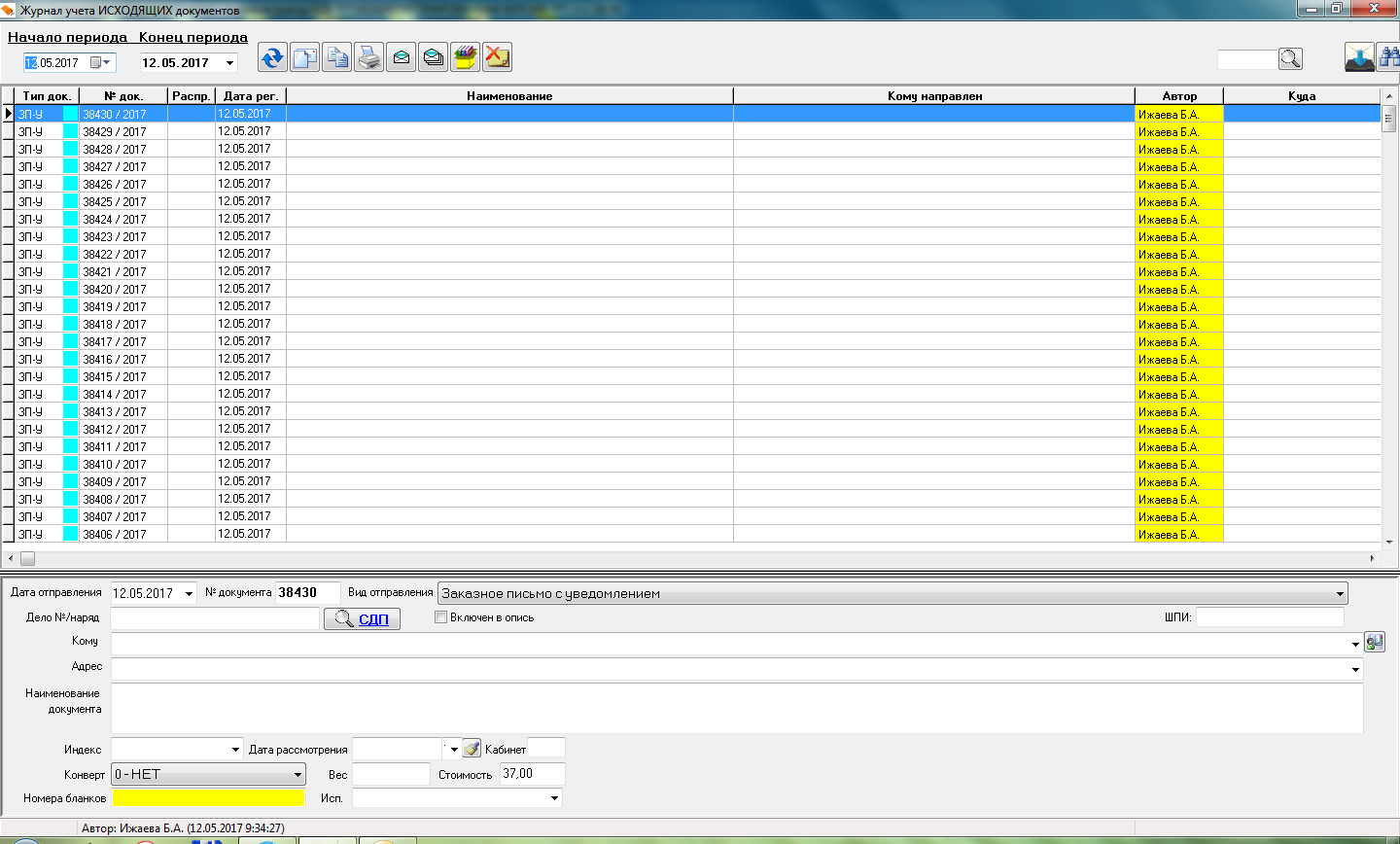The image size is (1400, 844).
Task: Click the Распр. column header
Action: tap(192, 96)
